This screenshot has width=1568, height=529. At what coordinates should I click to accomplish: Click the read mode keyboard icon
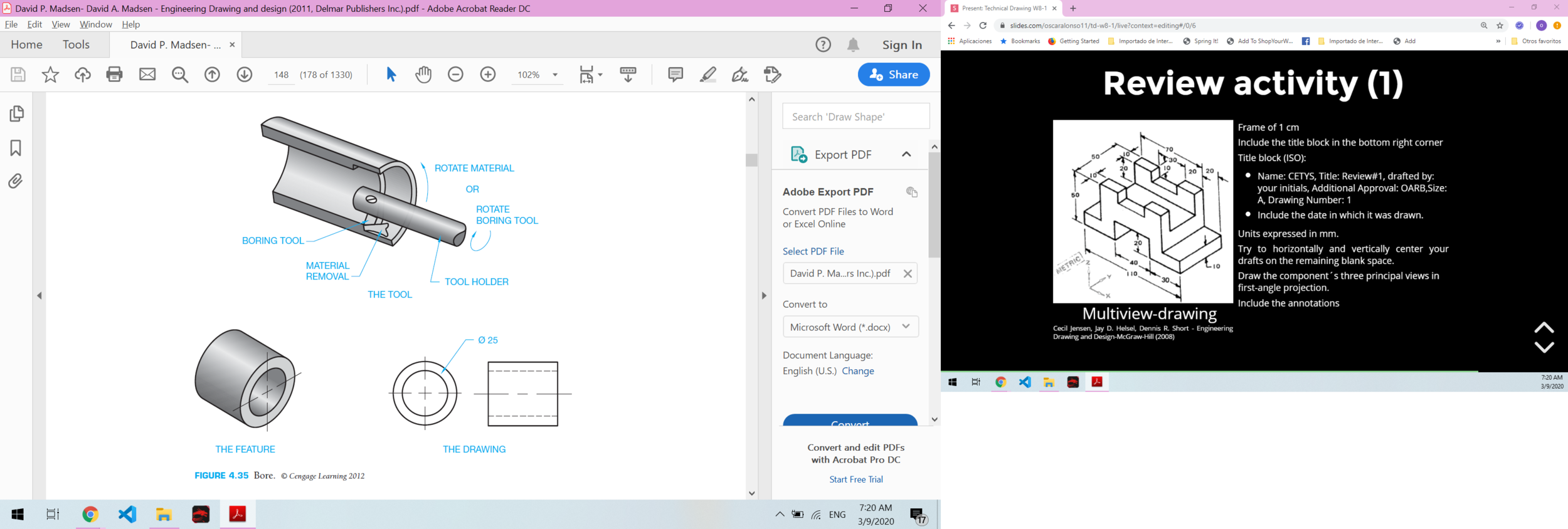coord(628,75)
